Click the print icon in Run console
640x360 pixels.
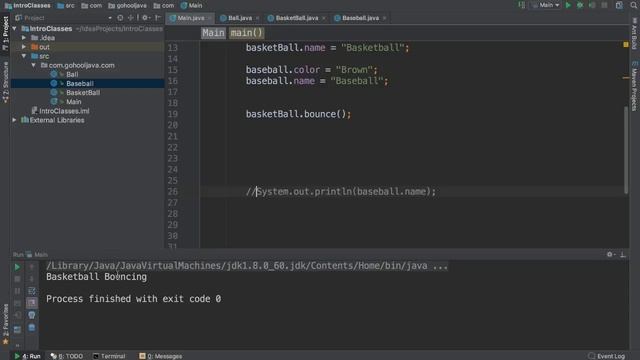(x=31, y=315)
